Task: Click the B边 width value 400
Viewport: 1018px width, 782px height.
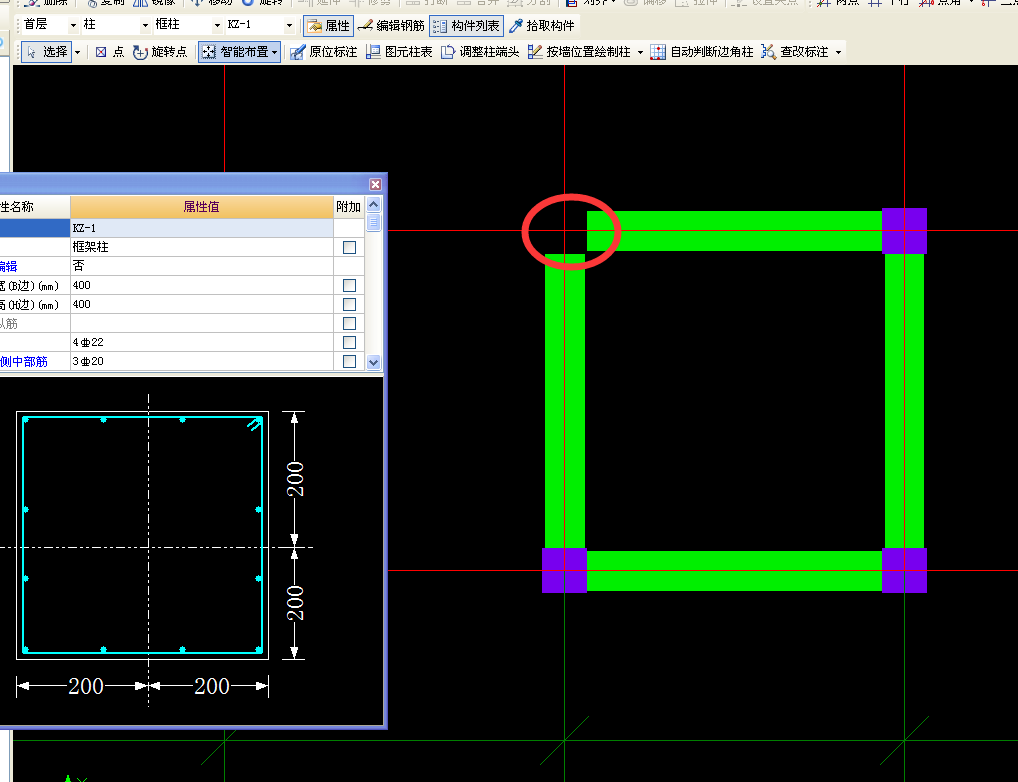Action: [202, 285]
